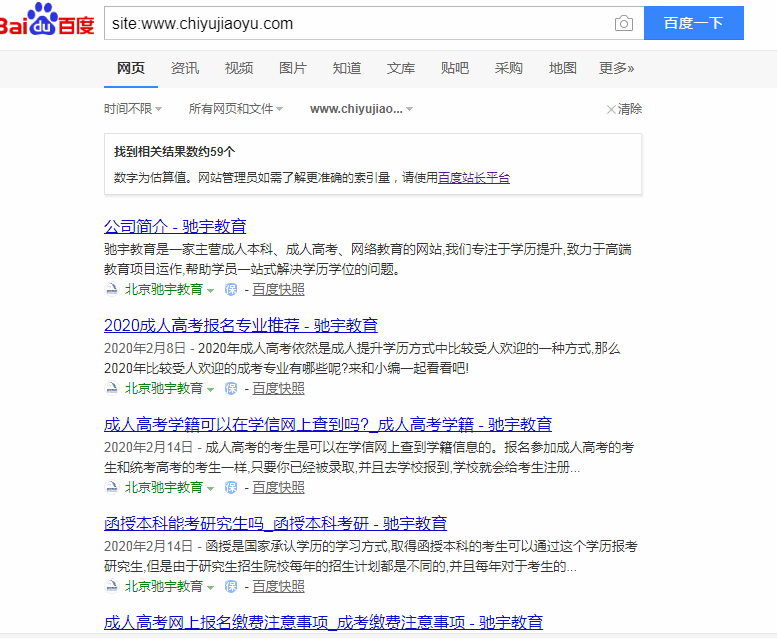Image resolution: width=777 pixels, height=638 pixels.
Task: Open the 采购 tab
Action: coord(509,68)
